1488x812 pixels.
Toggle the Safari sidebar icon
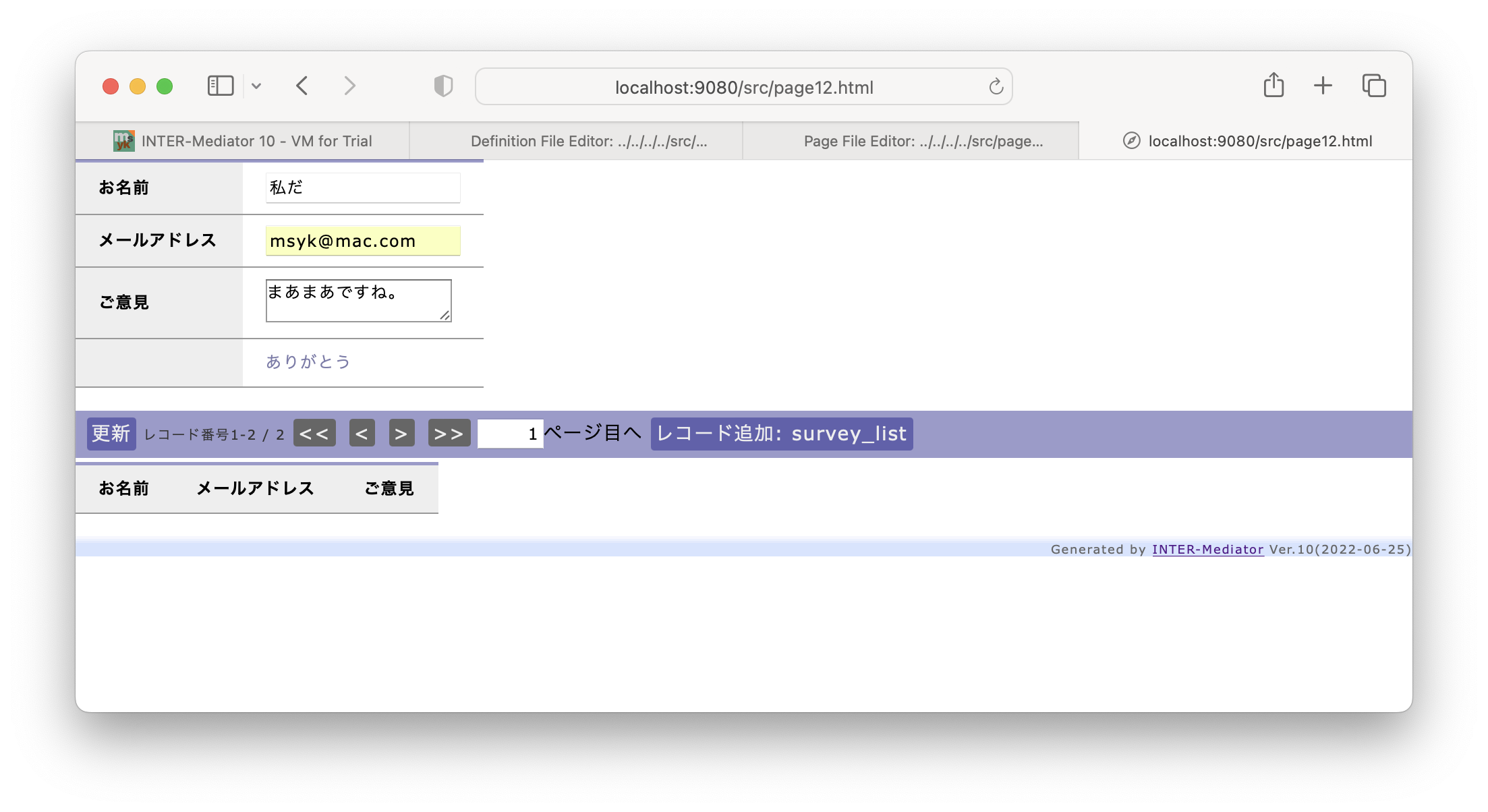tap(220, 86)
